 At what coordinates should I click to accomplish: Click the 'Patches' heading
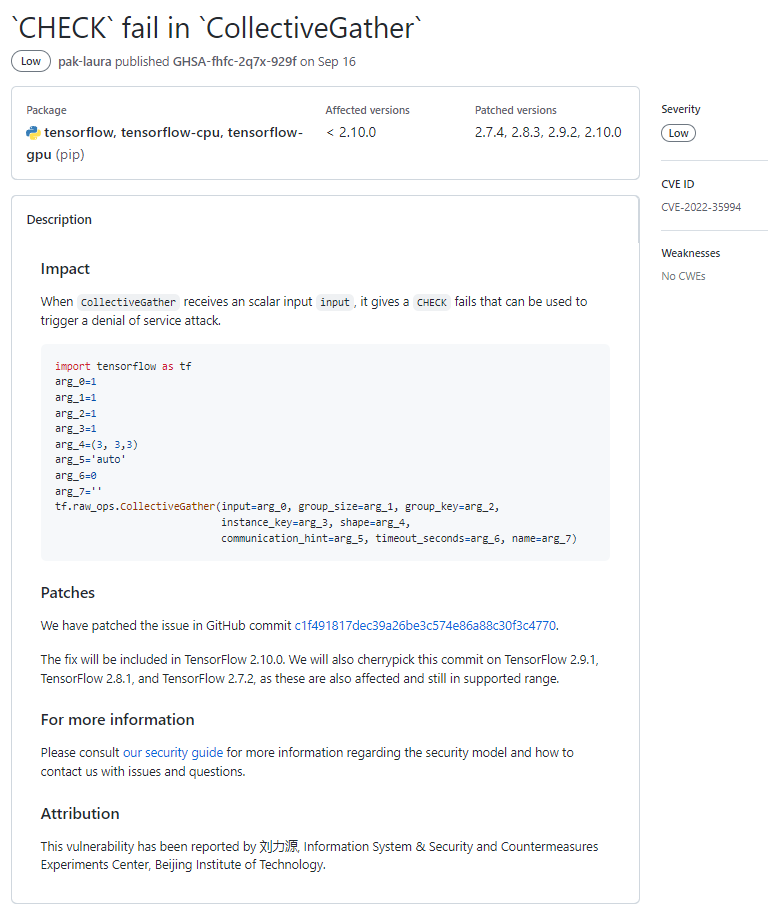(67, 593)
